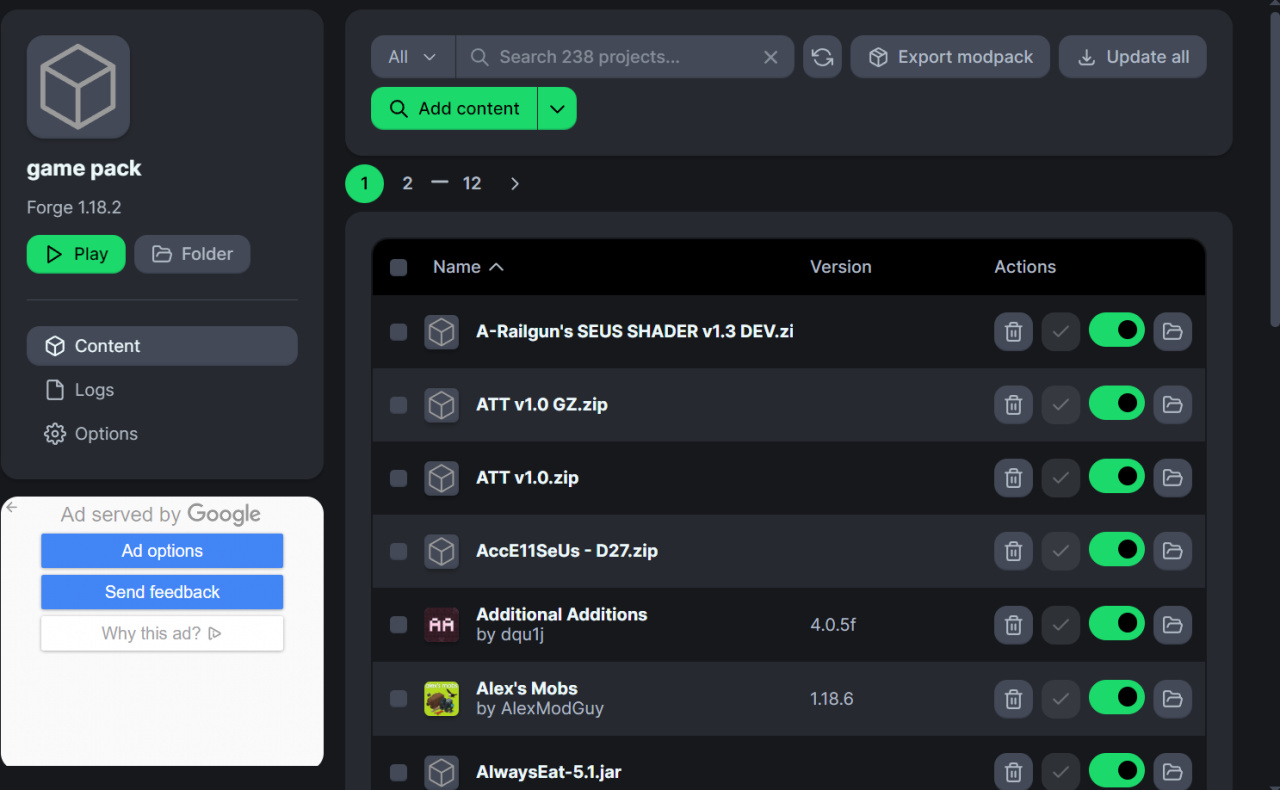Viewport: 1280px width, 790px height.
Task: Clear the search field with X
Action: (x=770, y=57)
